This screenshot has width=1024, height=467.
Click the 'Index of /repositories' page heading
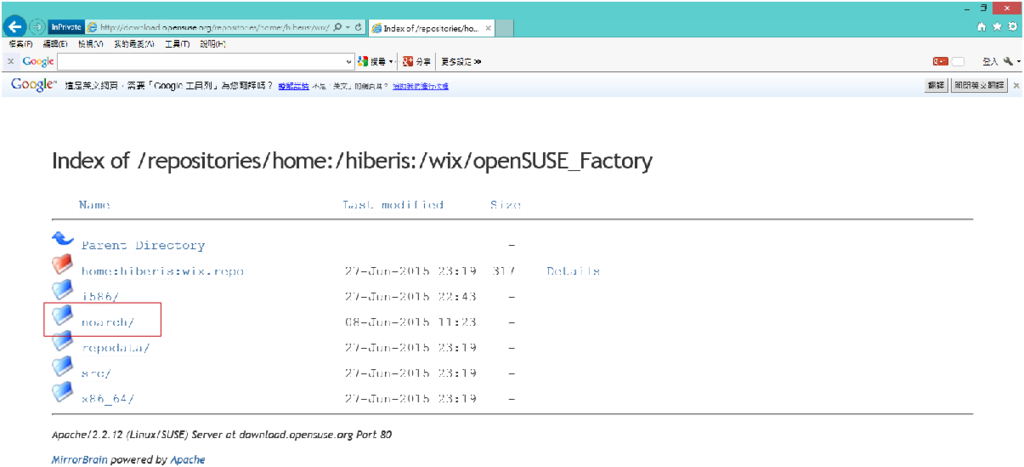click(352, 161)
